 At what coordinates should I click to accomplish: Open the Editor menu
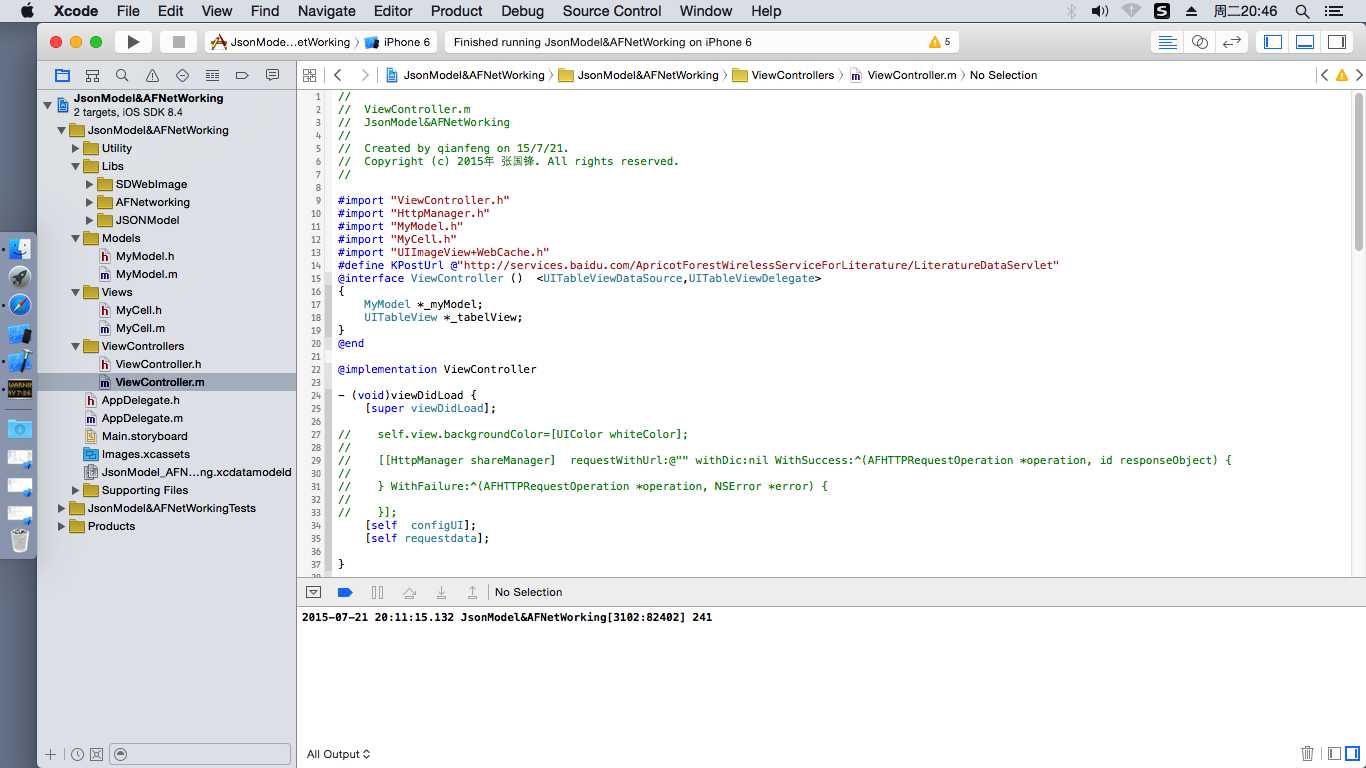click(x=393, y=11)
